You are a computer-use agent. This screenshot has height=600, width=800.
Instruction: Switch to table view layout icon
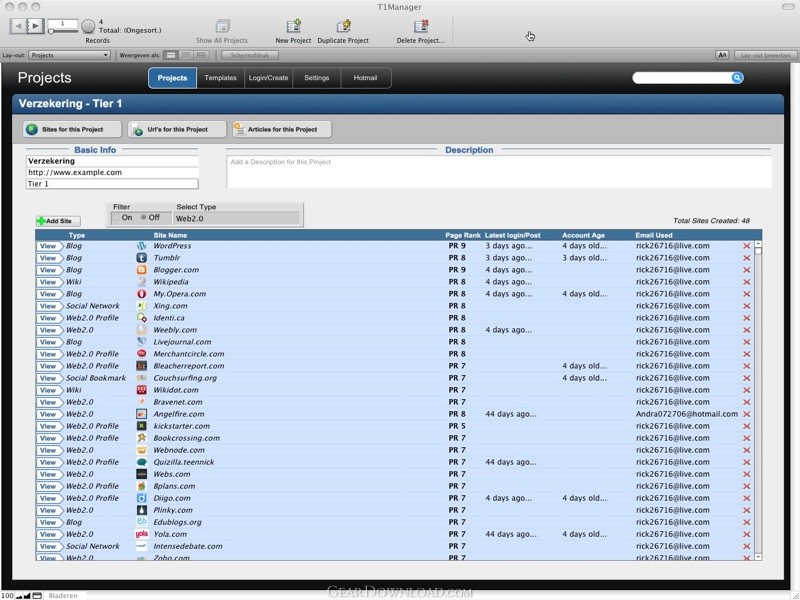pos(201,55)
